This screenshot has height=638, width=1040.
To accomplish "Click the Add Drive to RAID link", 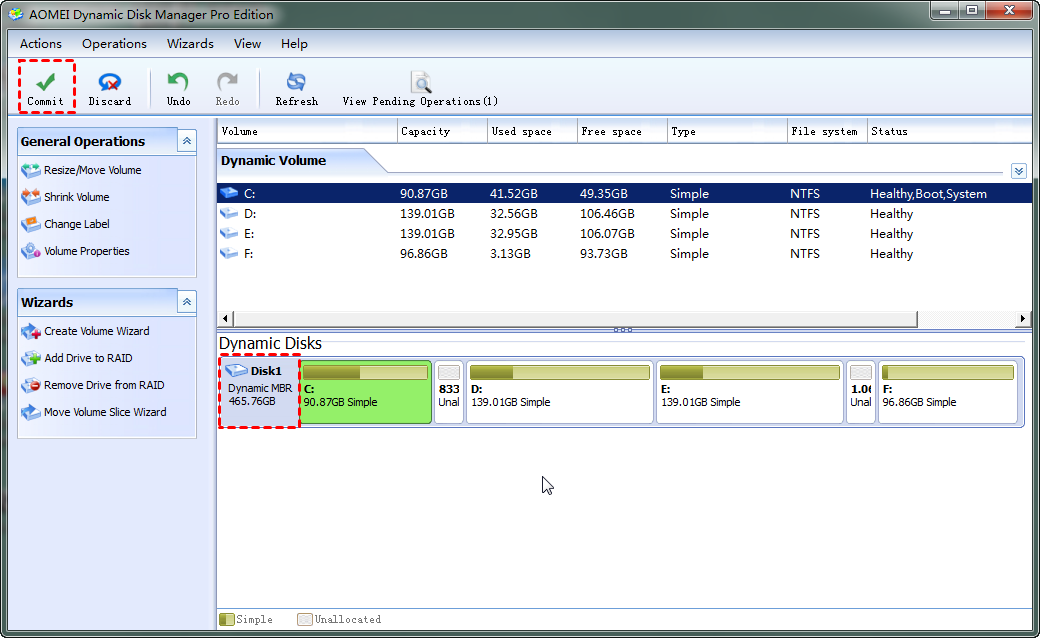I will coord(88,358).
